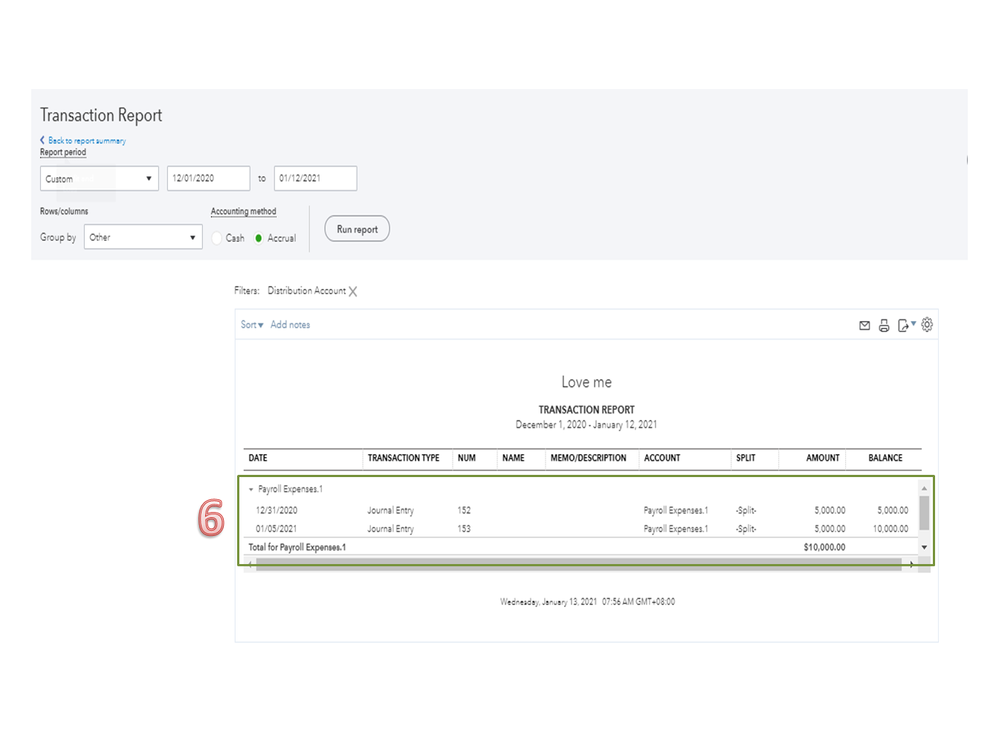Open report settings gear icon

[x=927, y=325]
